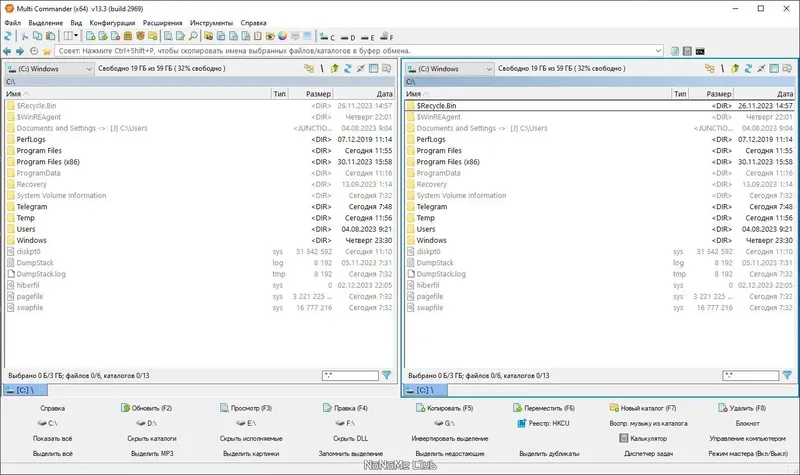
Task: Click the left panel filter funnel icon
Action: pos(386,375)
